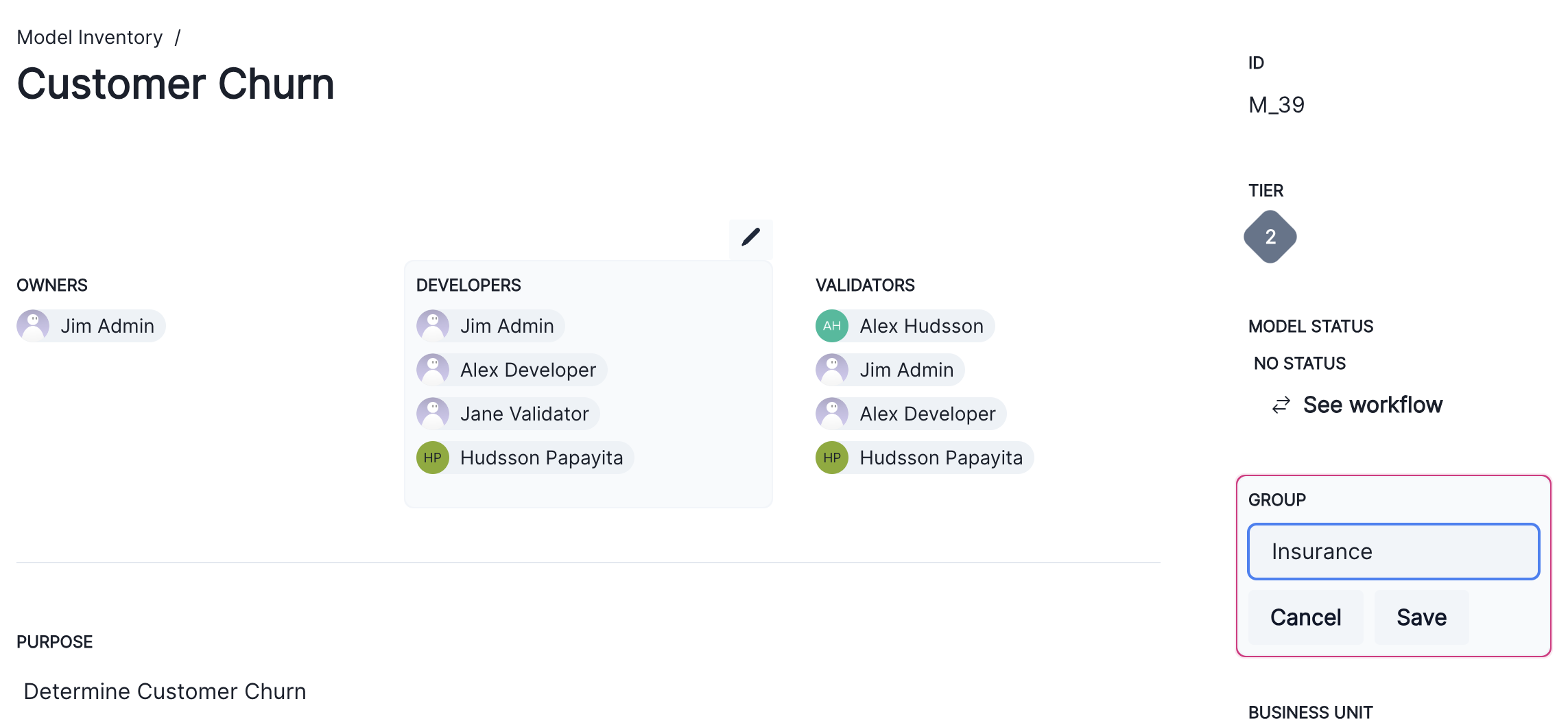Click the Insurance group input field

[x=1392, y=552]
